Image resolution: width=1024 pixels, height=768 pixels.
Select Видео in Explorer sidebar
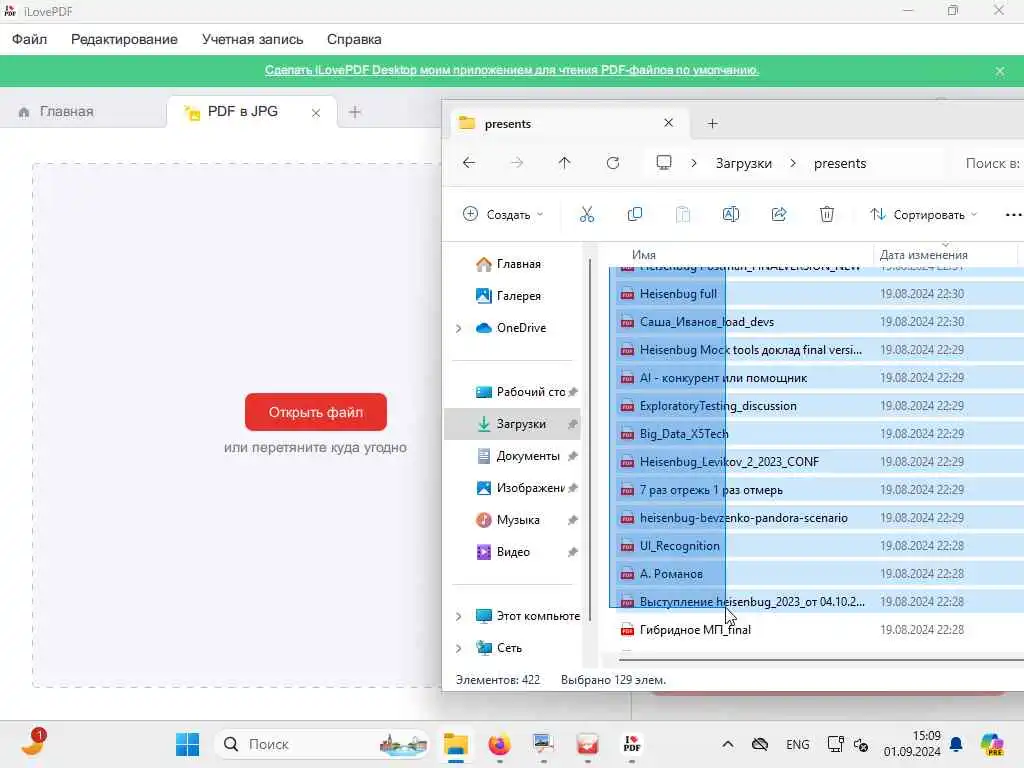[x=512, y=552]
